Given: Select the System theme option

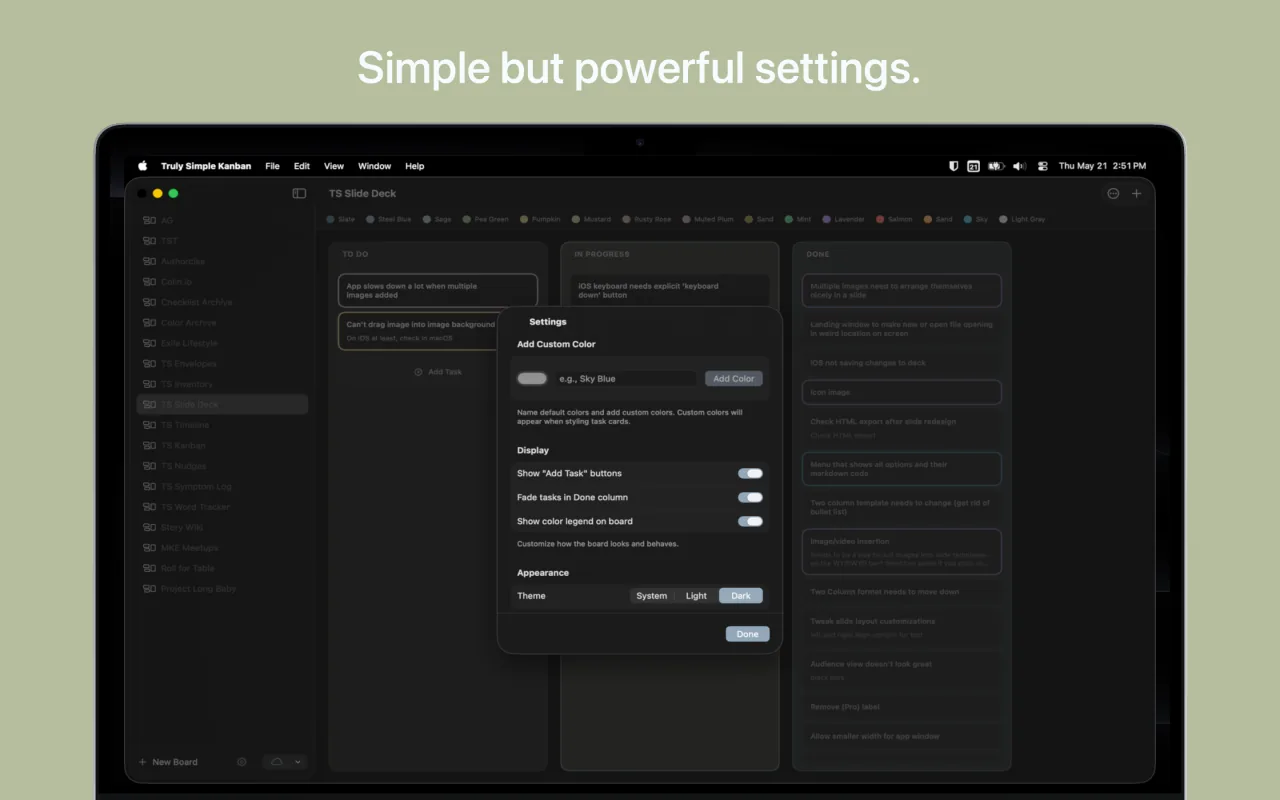Looking at the screenshot, I should (x=652, y=596).
